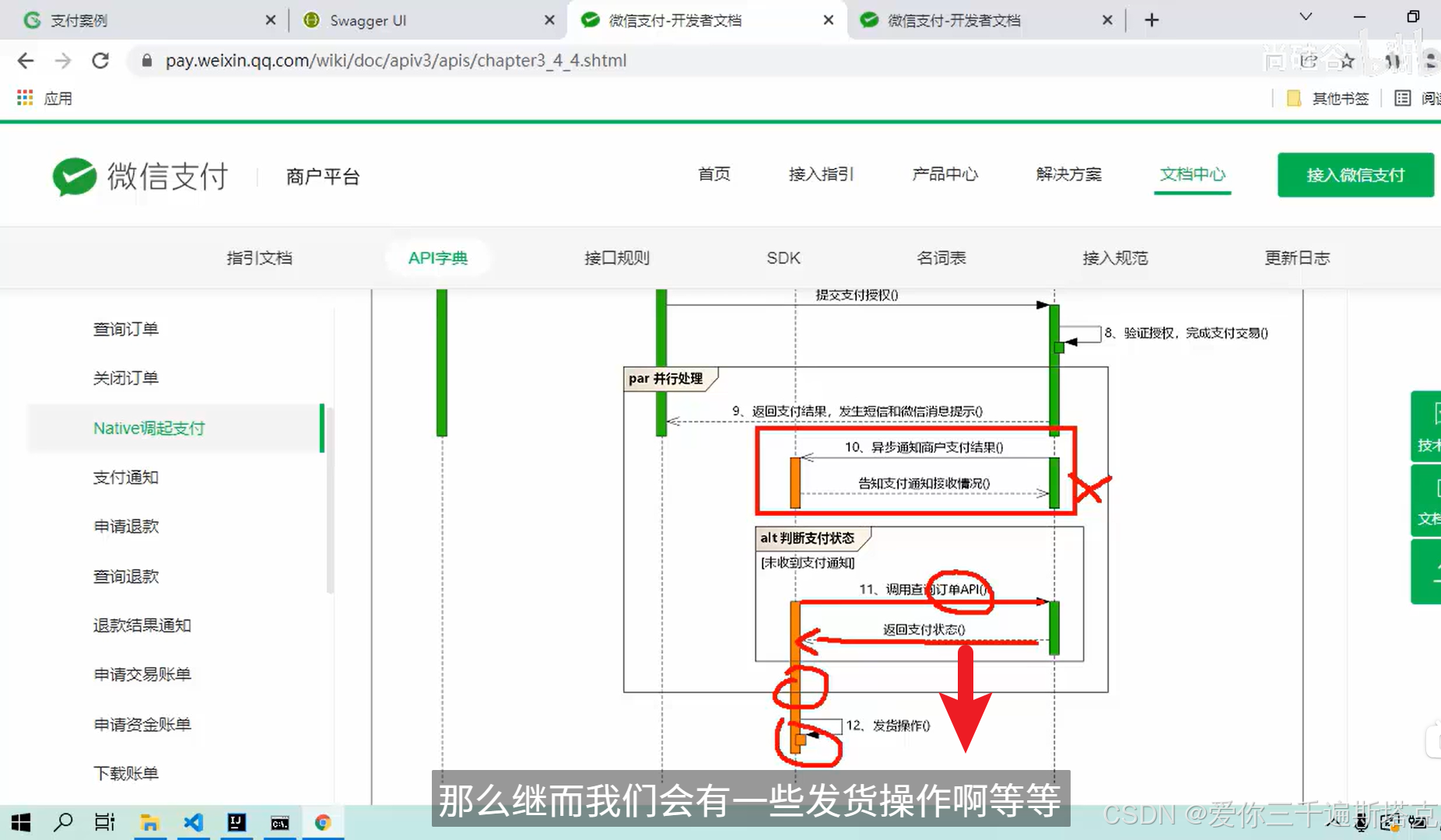Screen dimensions: 1441x840
Task: Open 查询订单 in the sidebar
Action: point(126,329)
